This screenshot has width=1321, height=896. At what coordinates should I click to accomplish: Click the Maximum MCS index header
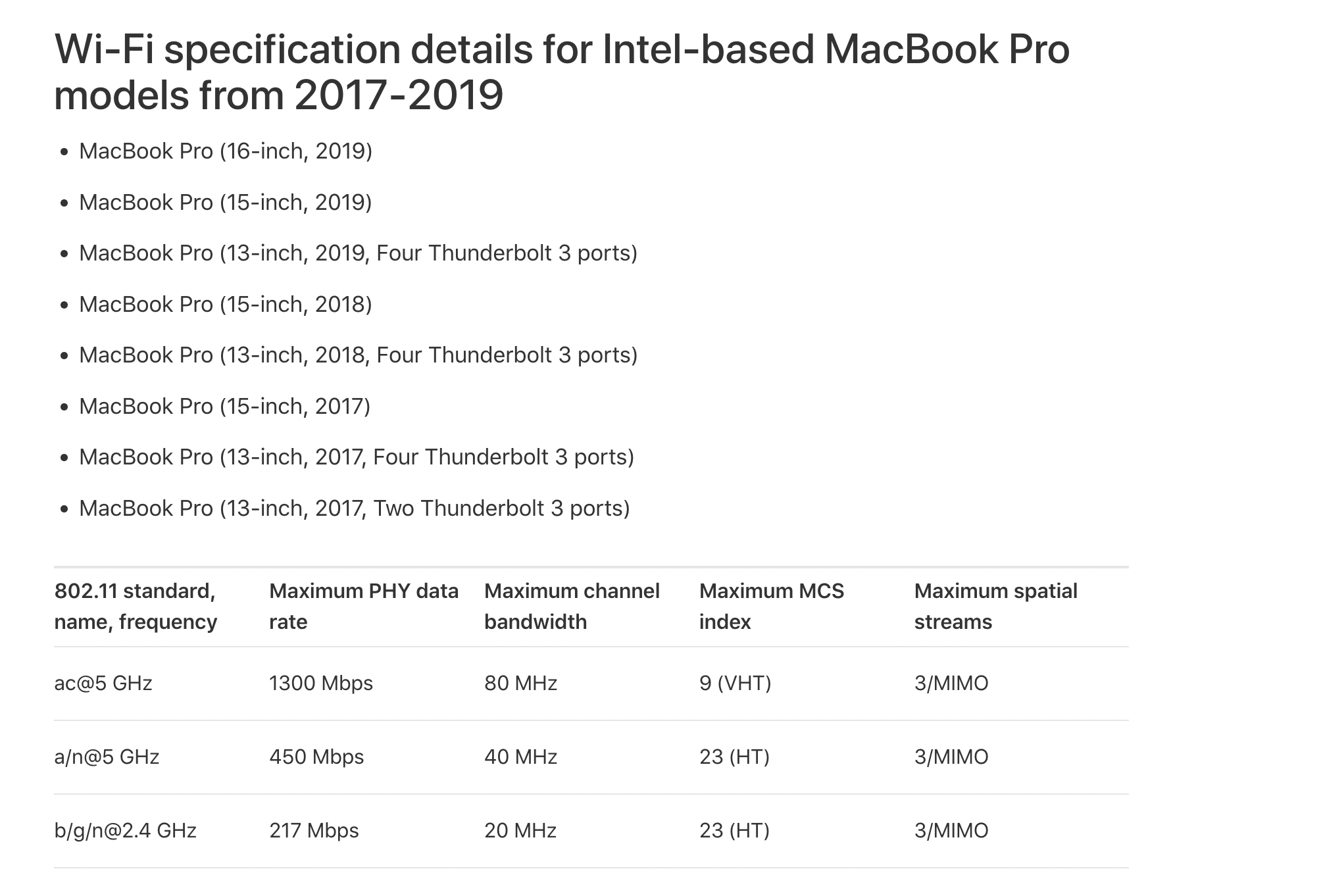772,607
